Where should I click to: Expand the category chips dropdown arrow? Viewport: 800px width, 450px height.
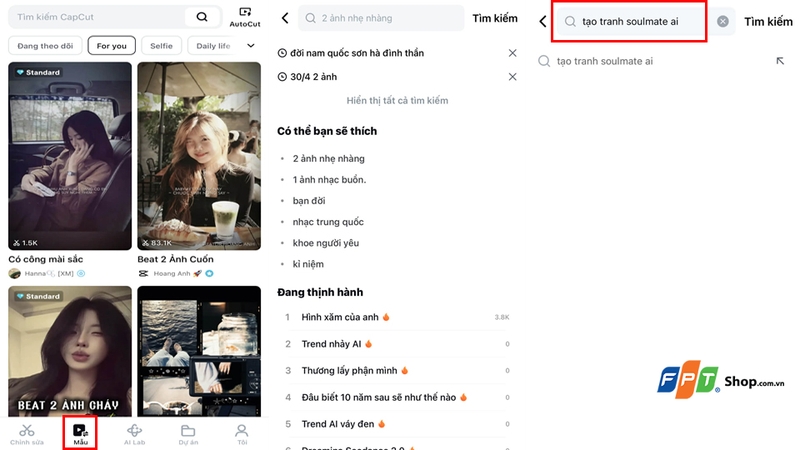click(x=251, y=45)
